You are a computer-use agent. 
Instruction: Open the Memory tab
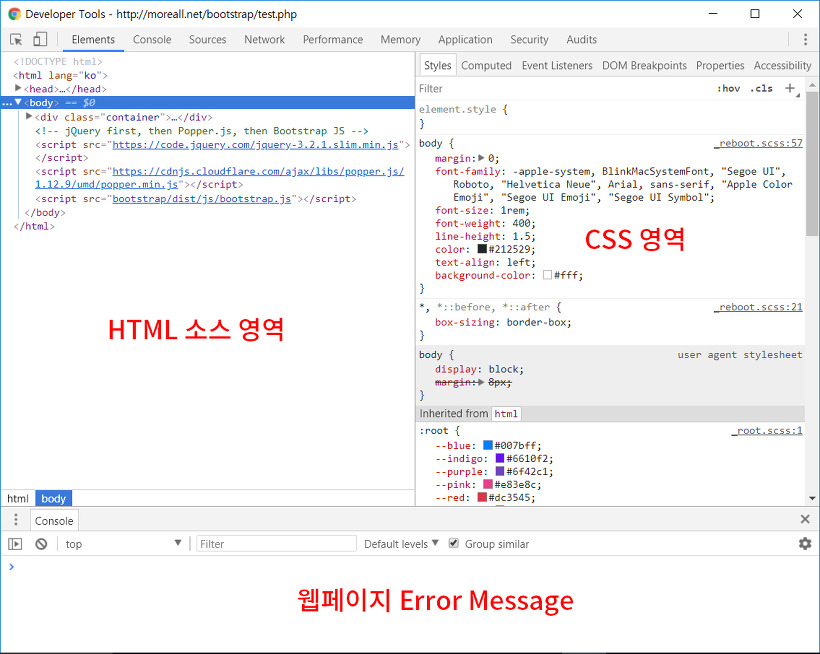pos(401,40)
